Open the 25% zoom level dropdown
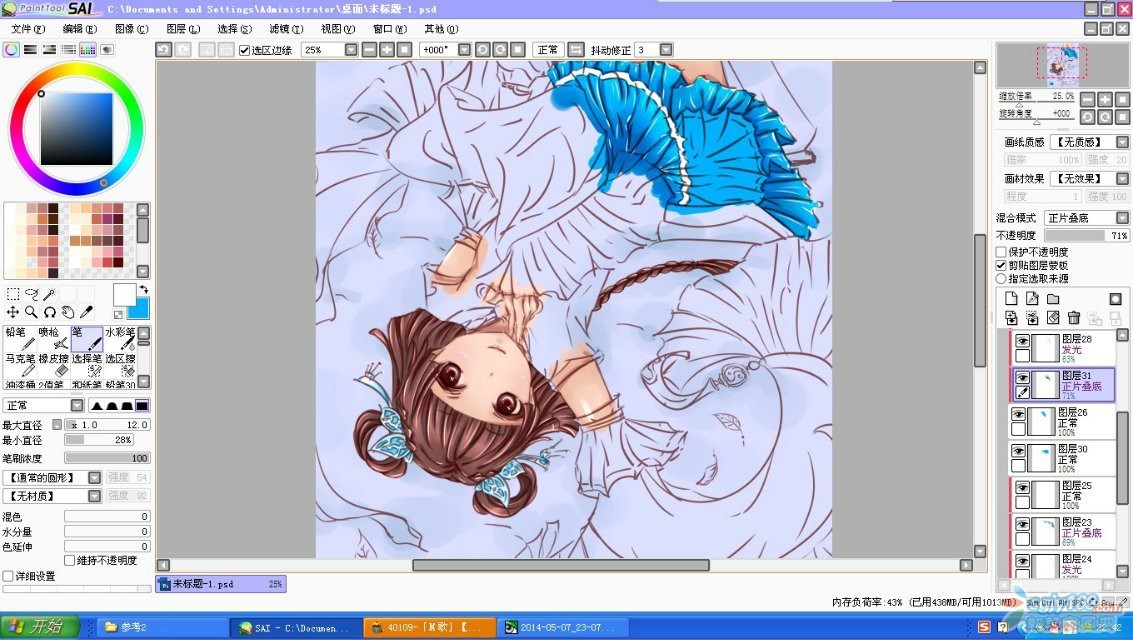 (351, 50)
